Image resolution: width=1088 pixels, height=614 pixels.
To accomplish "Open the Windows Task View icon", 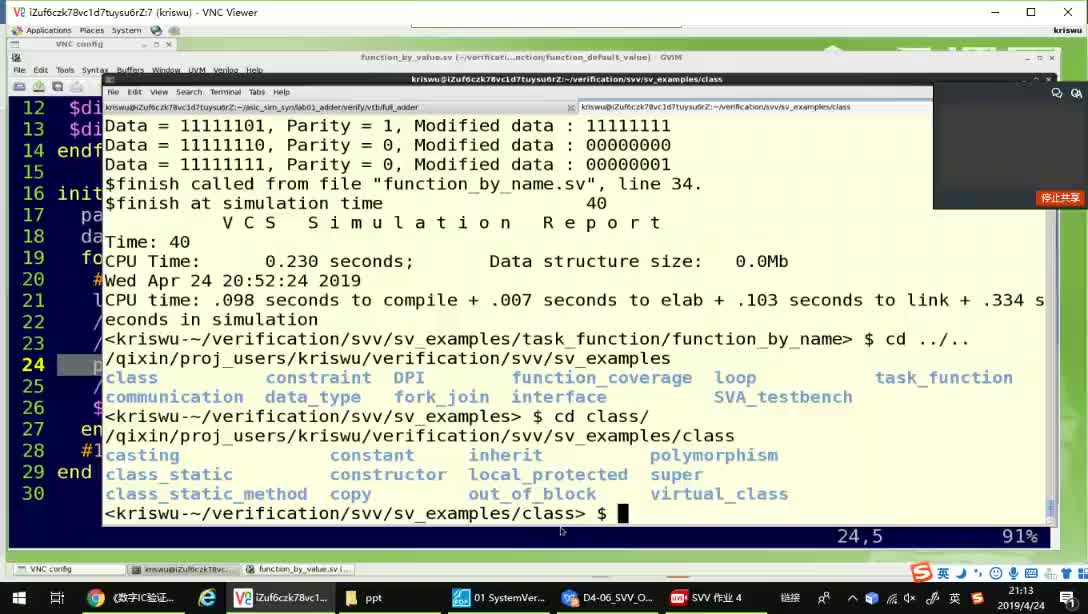I will point(58,597).
